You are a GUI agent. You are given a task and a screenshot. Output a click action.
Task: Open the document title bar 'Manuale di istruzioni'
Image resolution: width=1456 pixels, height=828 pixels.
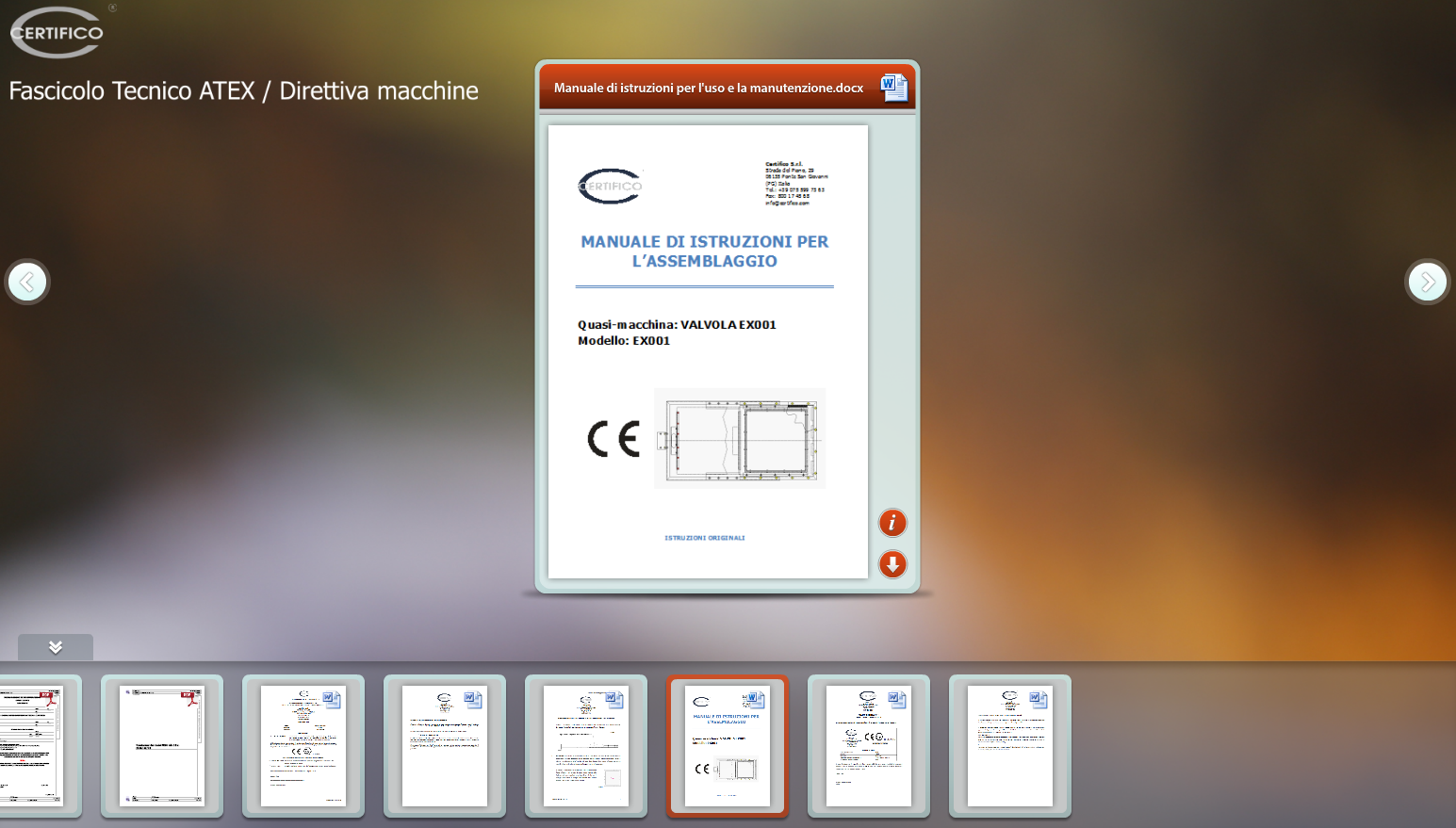[708, 88]
